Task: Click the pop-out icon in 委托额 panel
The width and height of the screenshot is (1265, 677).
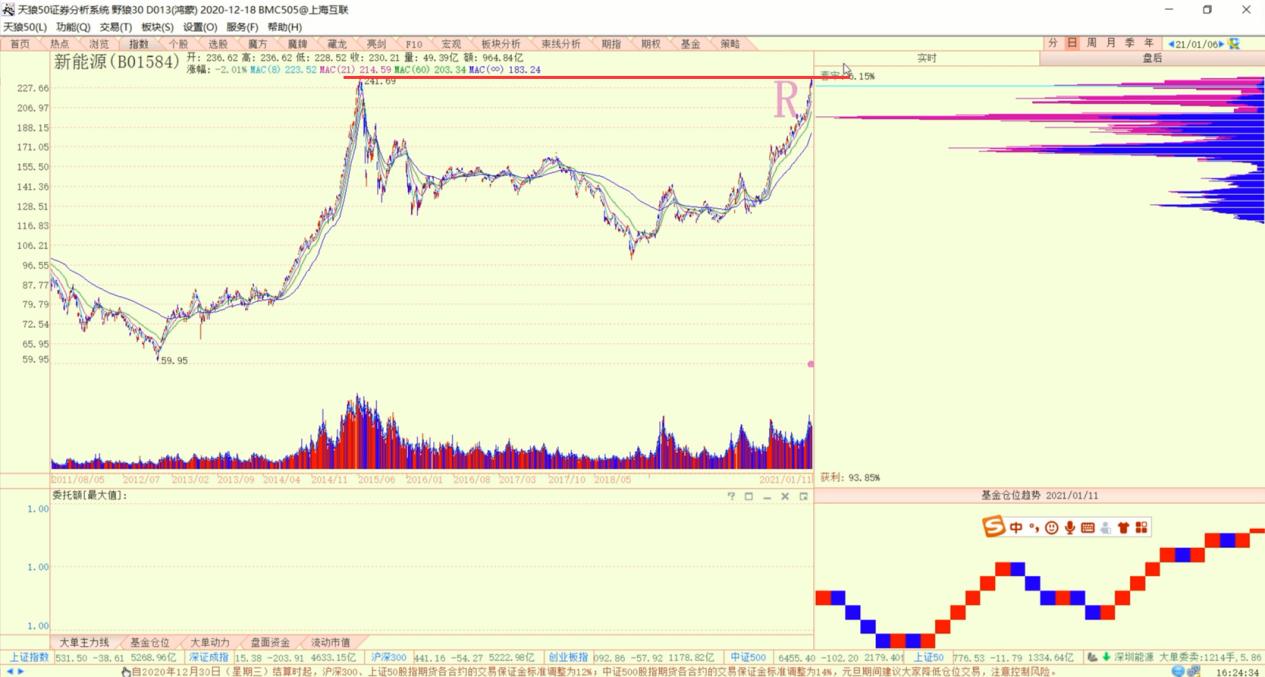Action: [803, 496]
